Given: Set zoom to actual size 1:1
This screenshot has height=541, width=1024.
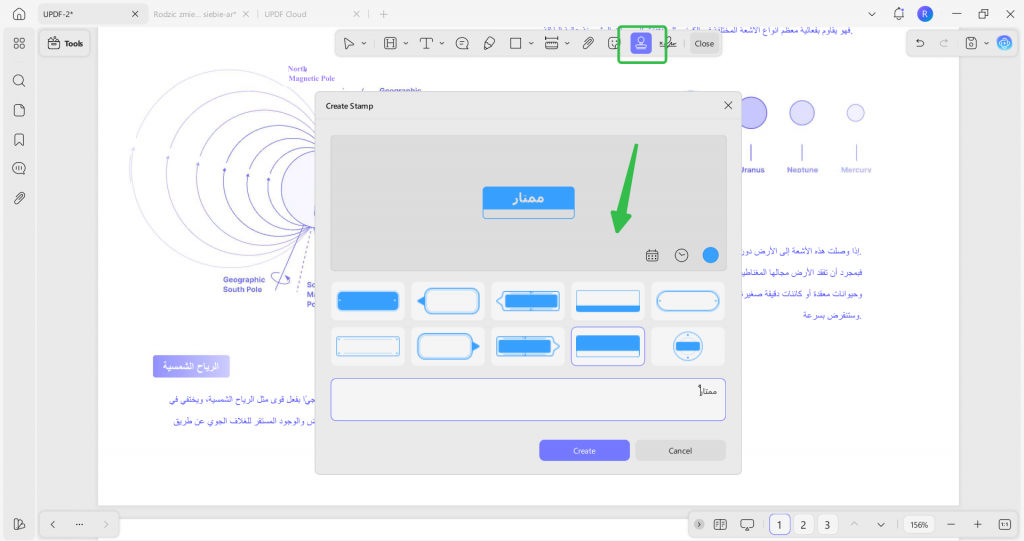Looking at the screenshot, I should point(1004,524).
